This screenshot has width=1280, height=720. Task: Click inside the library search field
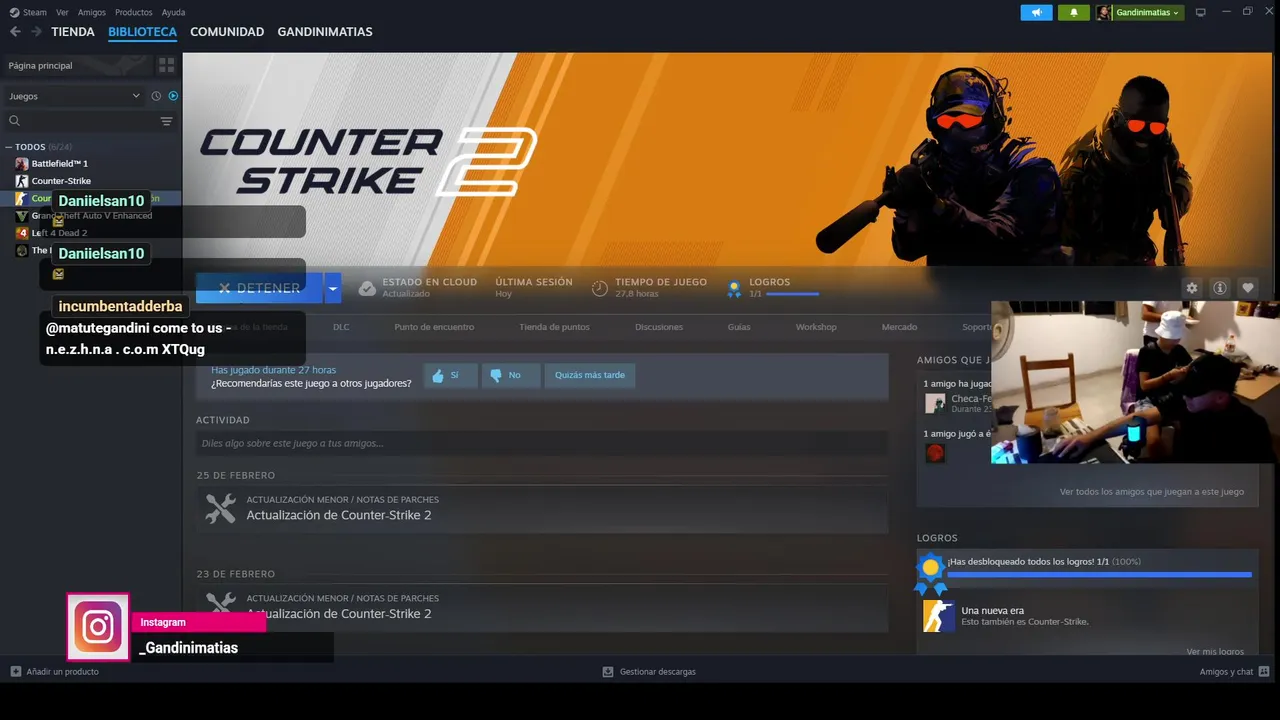pyautogui.click(x=90, y=121)
